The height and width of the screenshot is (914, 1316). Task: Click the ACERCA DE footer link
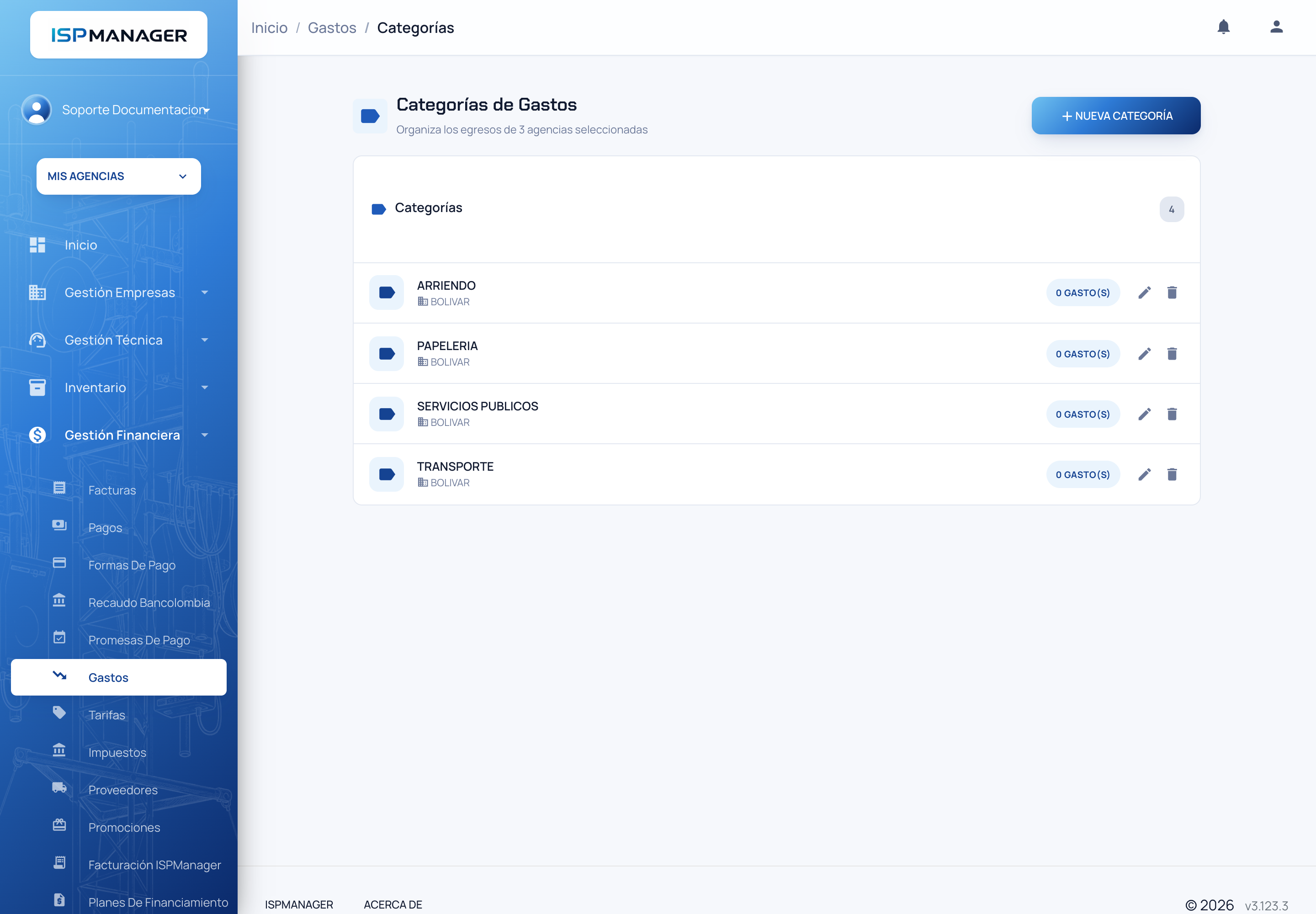pos(393,904)
